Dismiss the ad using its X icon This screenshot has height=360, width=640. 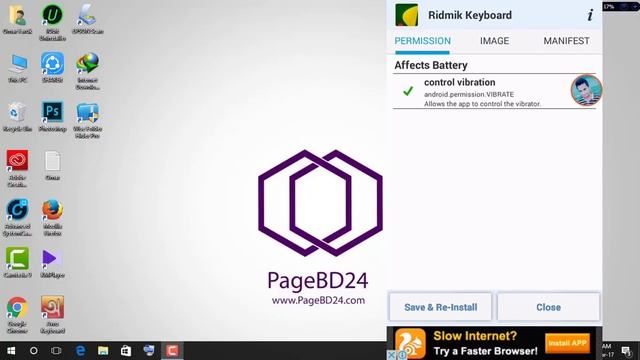391,355
